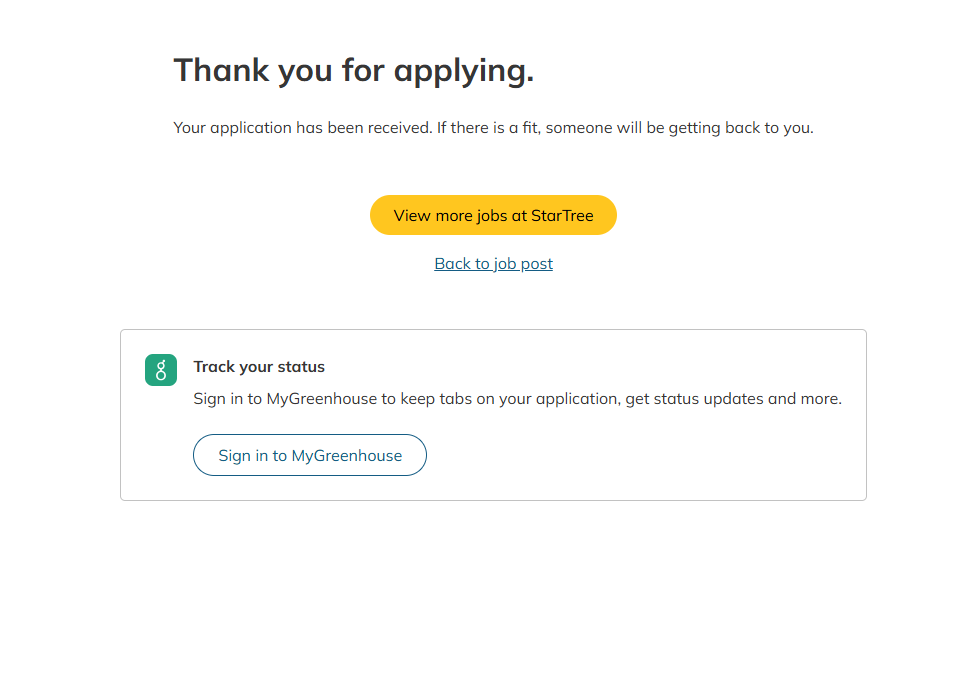Click the word "StarTree" in the yellow button
The height and width of the screenshot is (681, 972).
(562, 215)
